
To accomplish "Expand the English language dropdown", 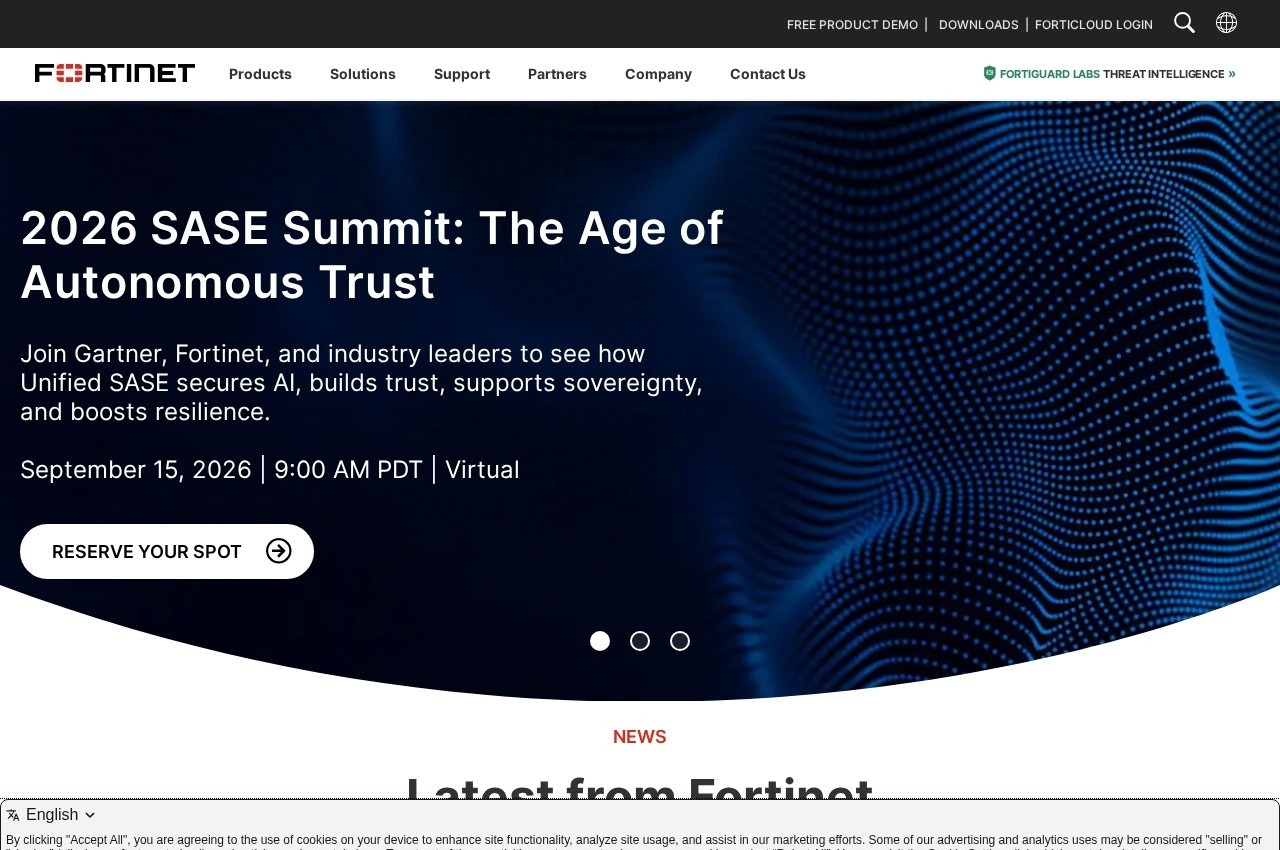I will click(51, 815).
